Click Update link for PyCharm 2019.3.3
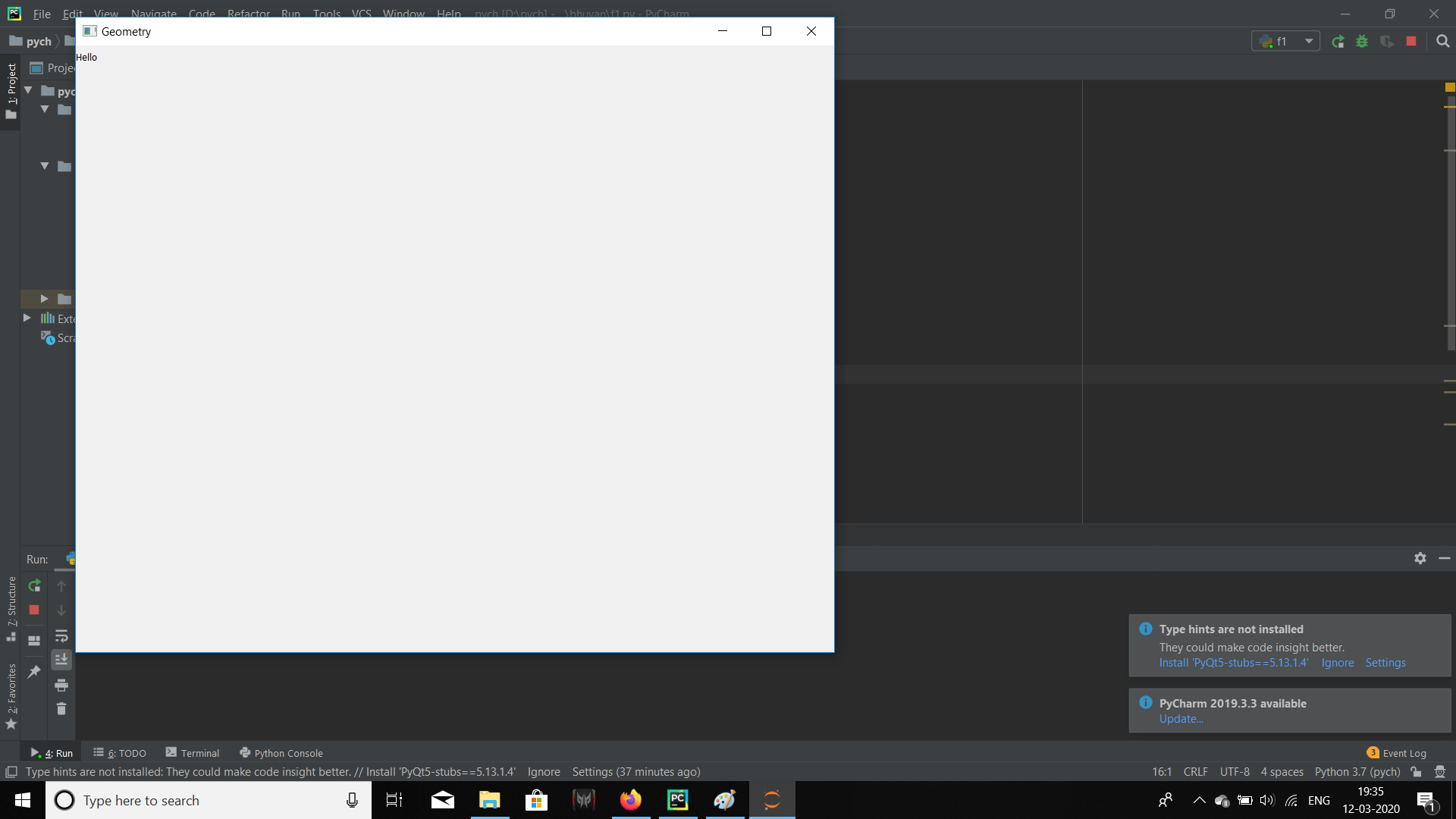Image resolution: width=1456 pixels, height=819 pixels. 1181,719
